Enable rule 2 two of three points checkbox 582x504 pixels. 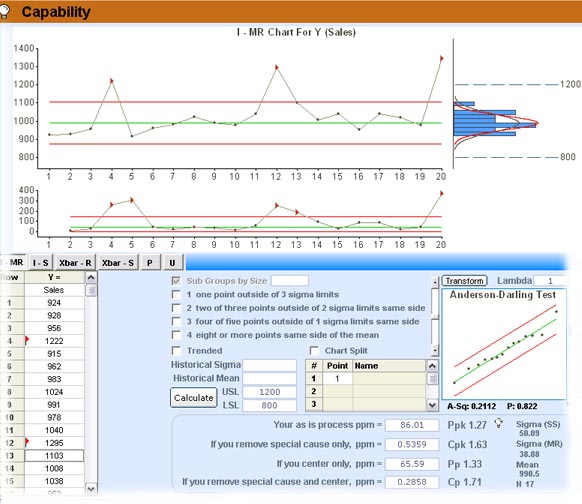click(x=176, y=308)
